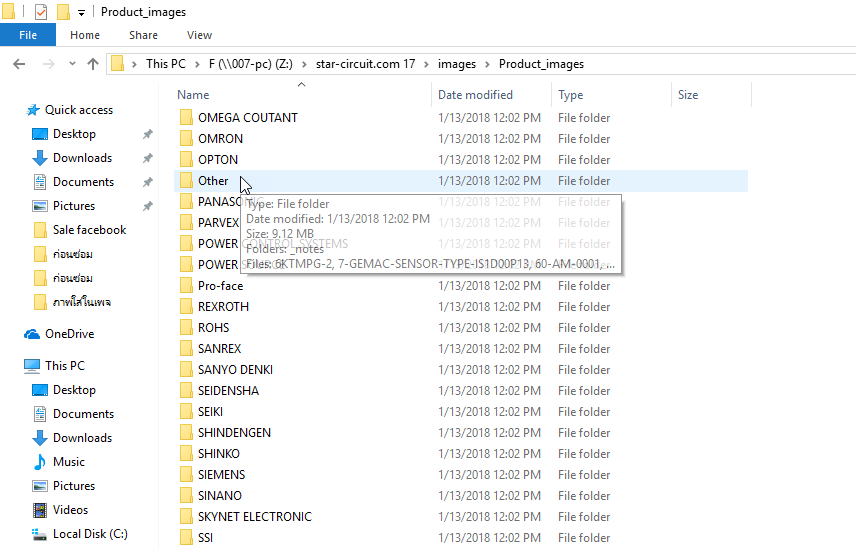
Task: Click the Forward navigation arrow
Action: click(49, 64)
